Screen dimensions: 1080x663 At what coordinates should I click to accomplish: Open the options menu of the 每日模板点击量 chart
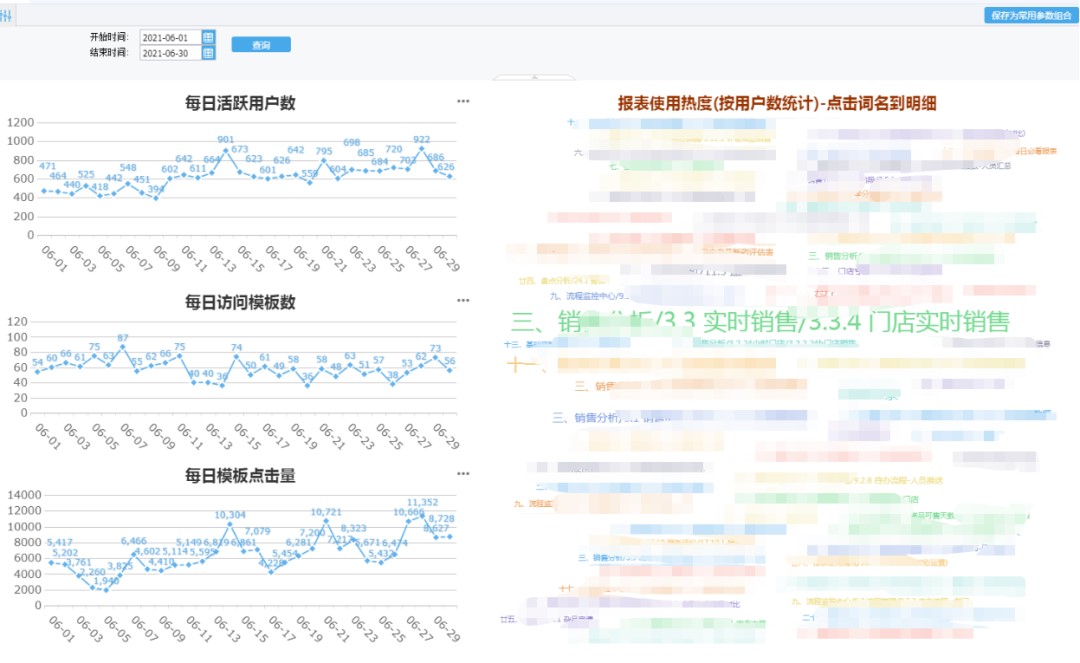pos(463,472)
